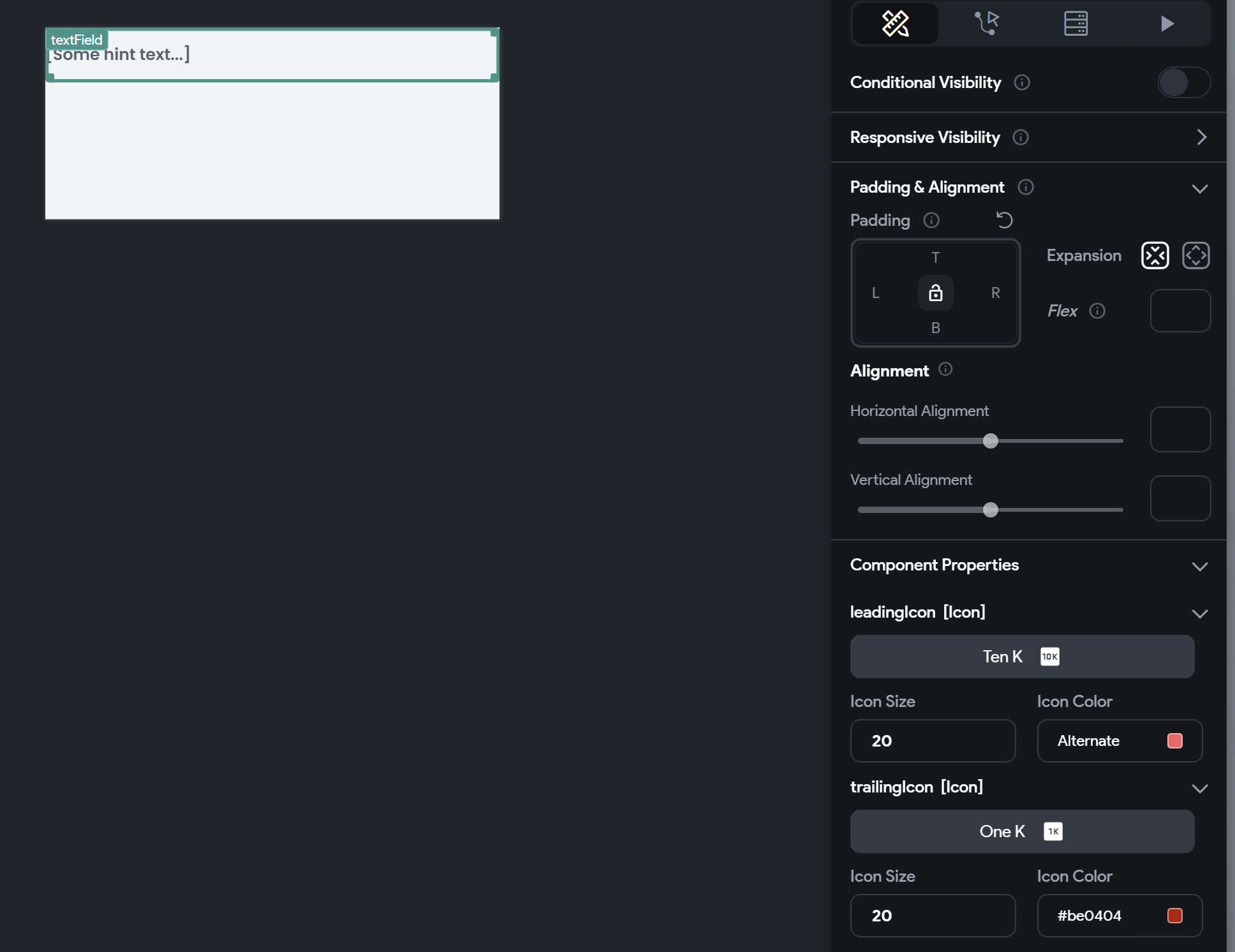Collapse the leadingIcon section

click(x=1200, y=614)
